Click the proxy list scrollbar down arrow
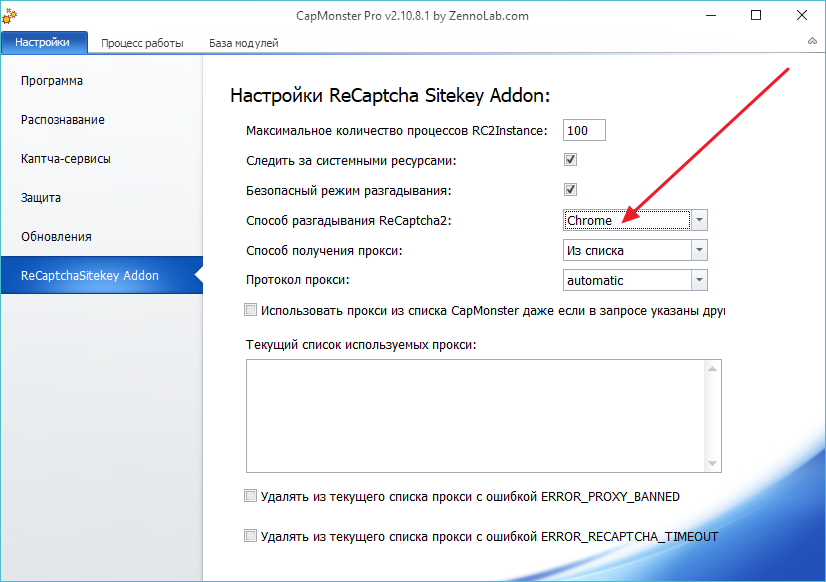Viewport: 826px width, 582px height. click(x=712, y=463)
